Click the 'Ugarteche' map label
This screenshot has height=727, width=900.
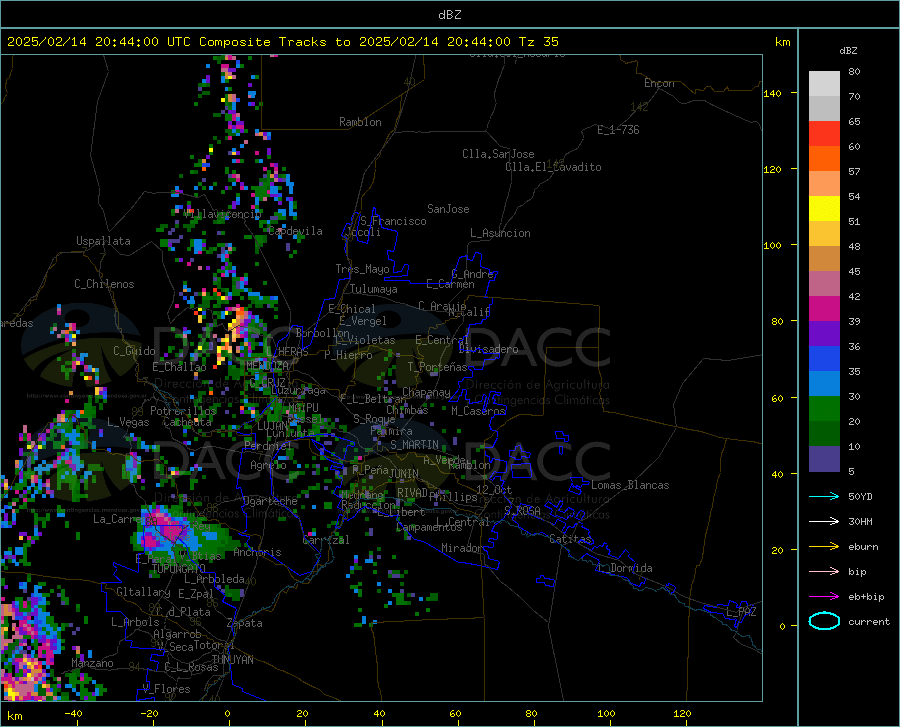270,500
